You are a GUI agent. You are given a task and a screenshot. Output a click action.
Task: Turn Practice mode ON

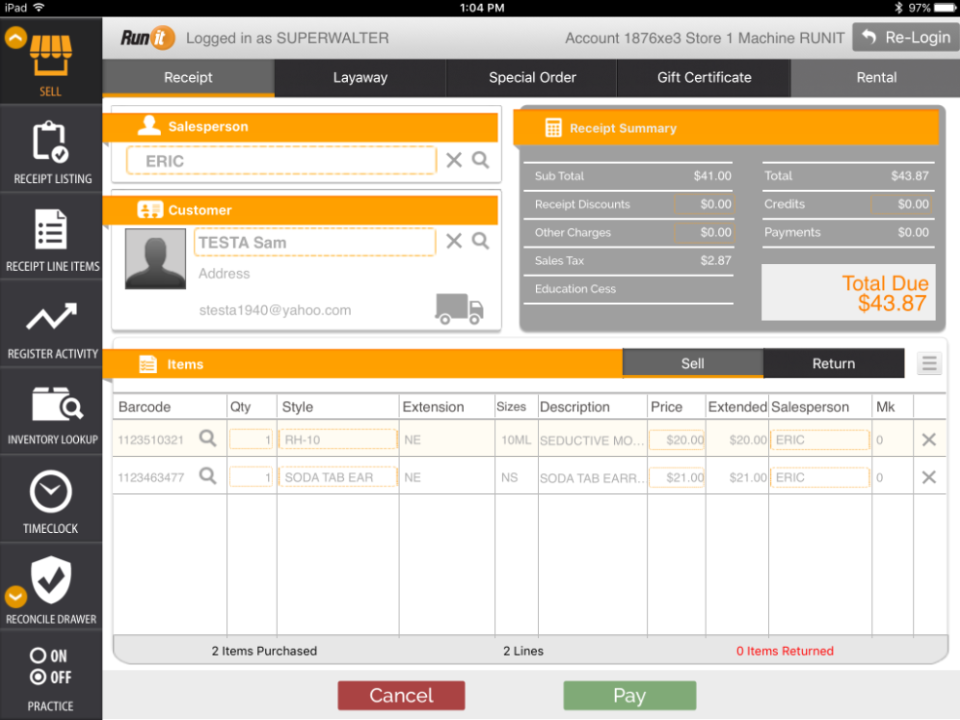pos(40,656)
